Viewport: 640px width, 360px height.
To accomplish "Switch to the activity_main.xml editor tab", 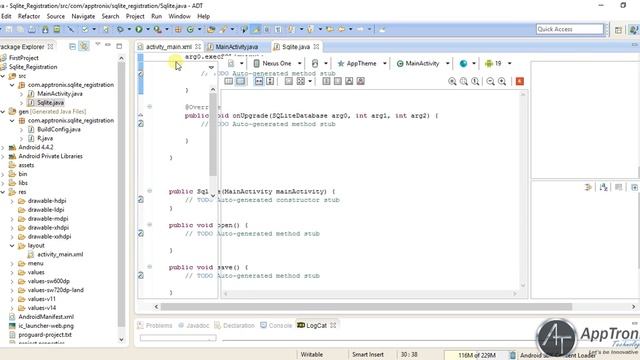I will [x=169, y=47].
